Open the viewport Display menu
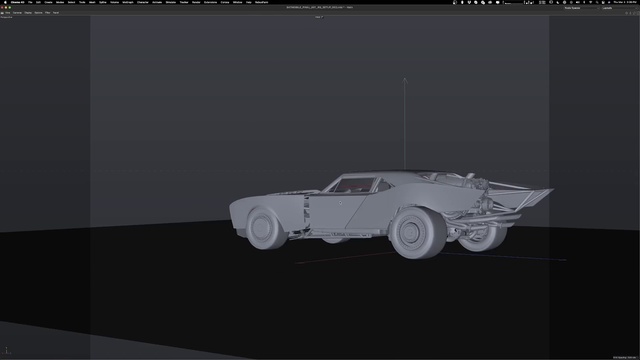This screenshot has width=640, height=360. tap(28, 13)
